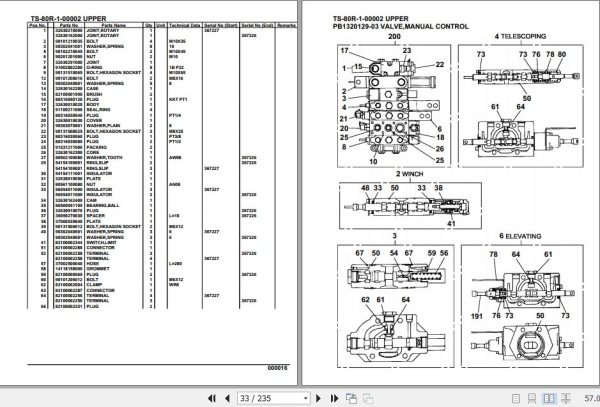Click the '4 TELESCOPING' diagram label

pyautogui.click(x=520, y=36)
